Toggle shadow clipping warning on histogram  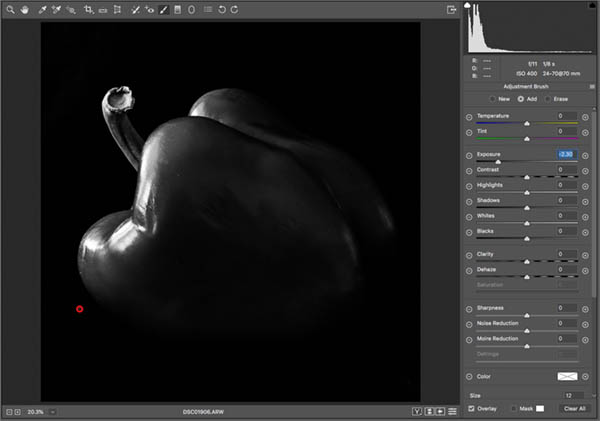pyautogui.click(x=469, y=7)
